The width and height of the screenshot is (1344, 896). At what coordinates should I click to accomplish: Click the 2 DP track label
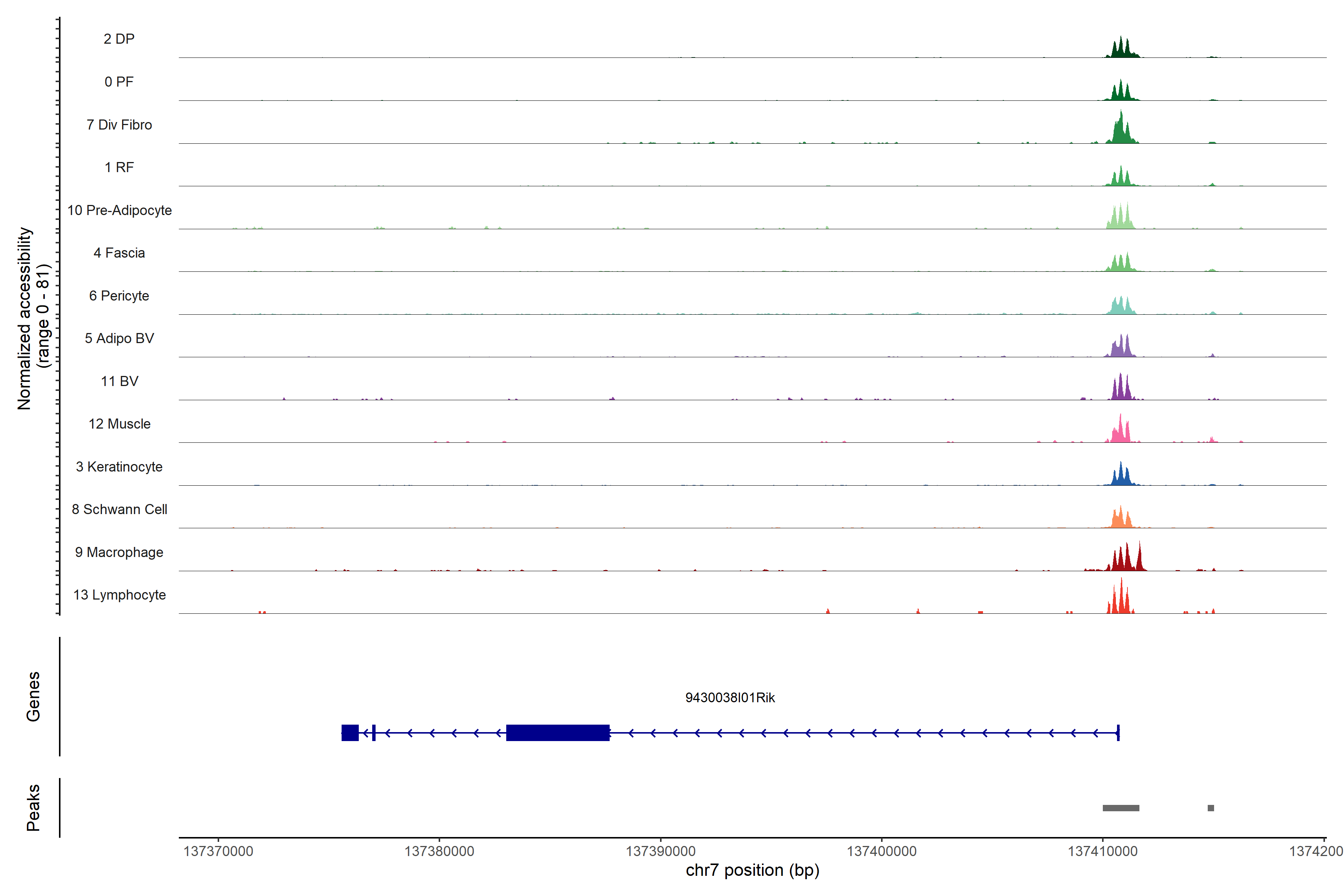119,39
